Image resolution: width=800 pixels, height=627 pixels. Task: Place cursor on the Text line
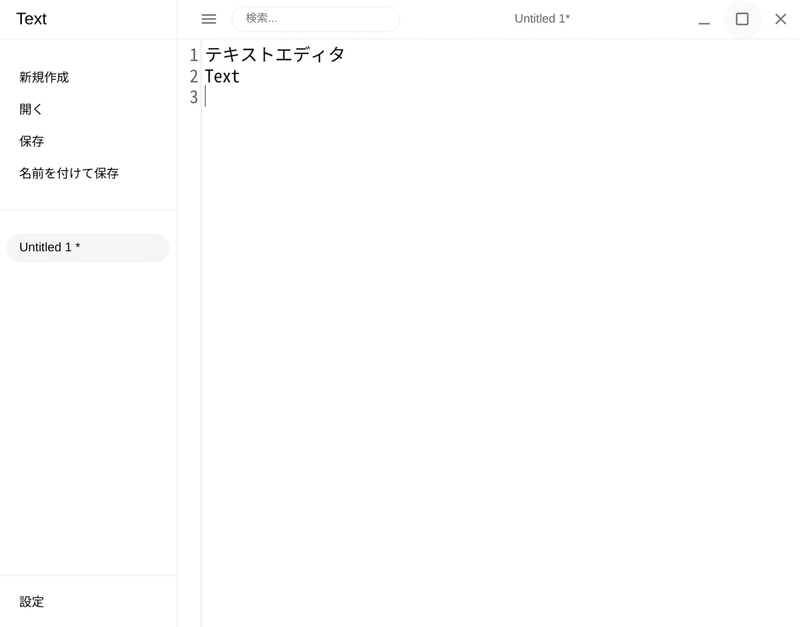pyautogui.click(x=221, y=76)
